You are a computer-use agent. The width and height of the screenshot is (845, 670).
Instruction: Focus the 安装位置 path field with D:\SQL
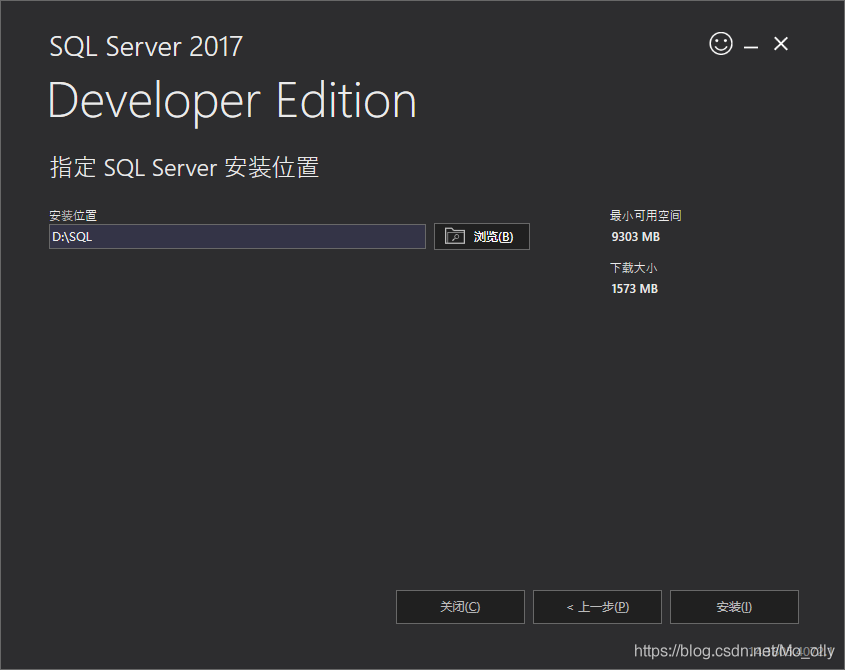click(x=237, y=237)
